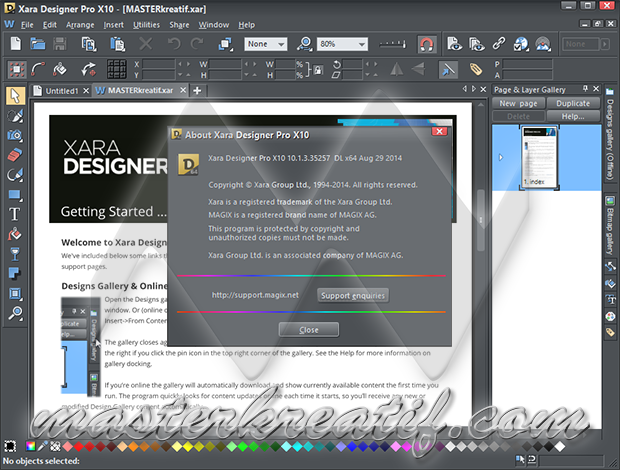Click Help... in the gallery
620x470 pixels.
click(x=573, y=116)
